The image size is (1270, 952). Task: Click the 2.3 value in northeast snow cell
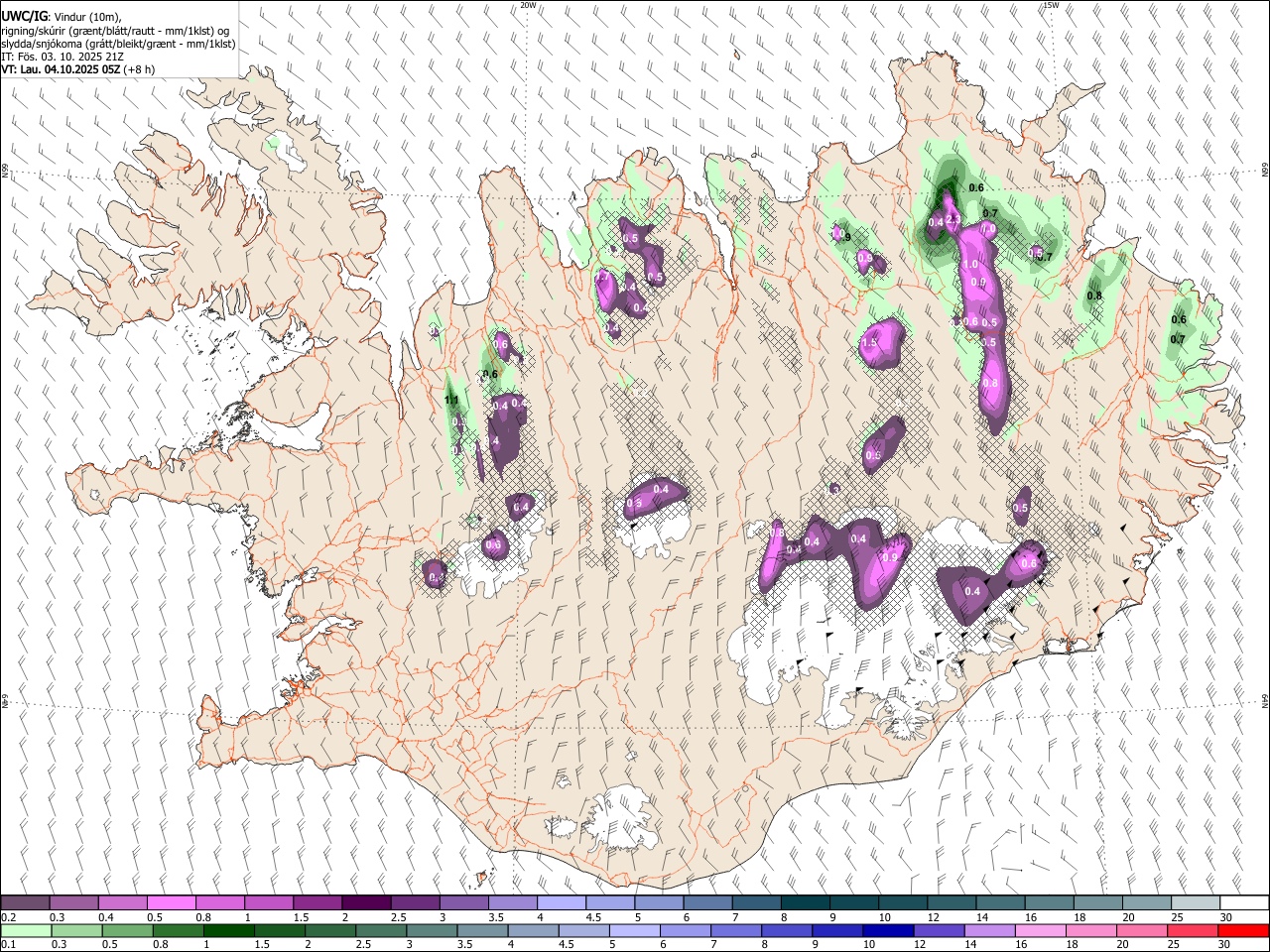point(953,219)
